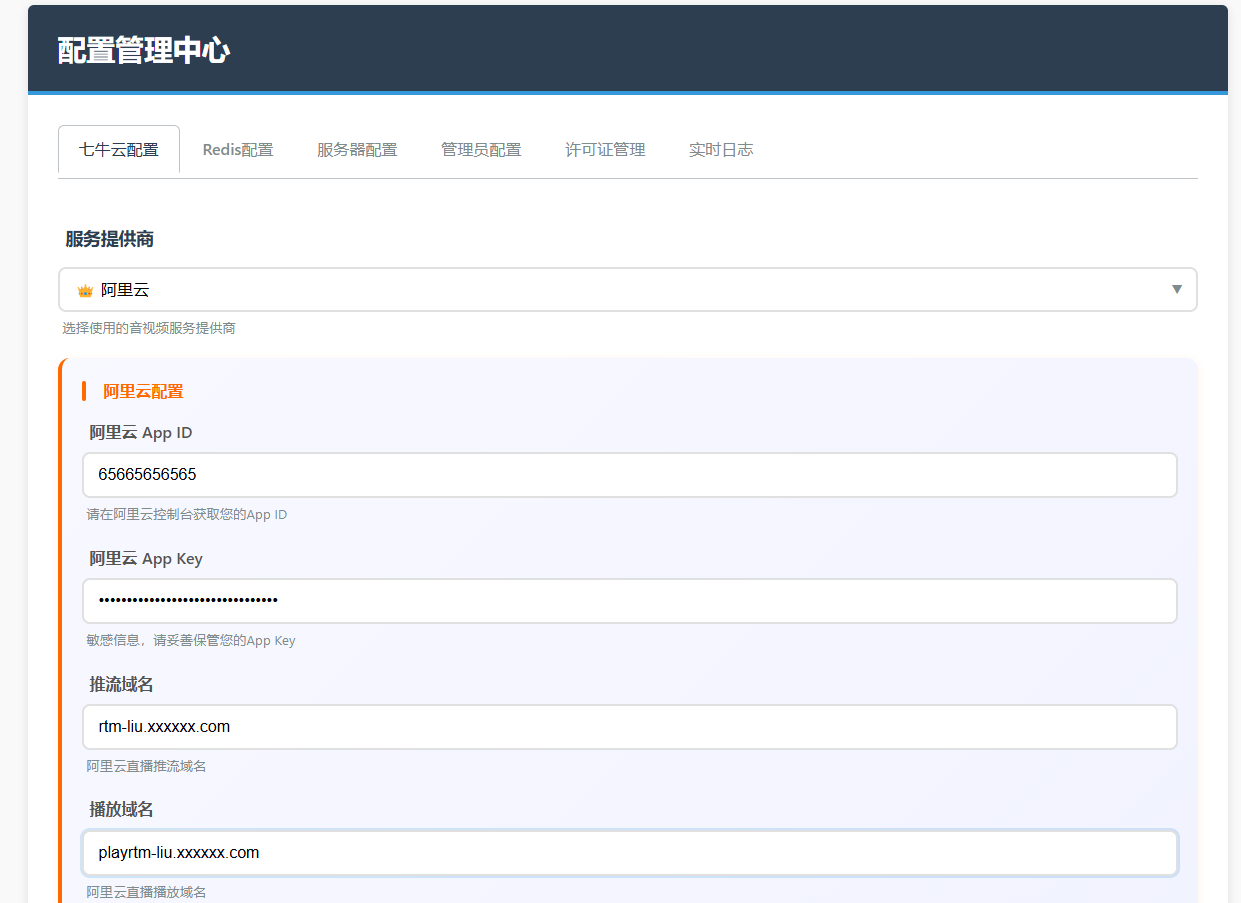The width and height of the screenshot is (1241, 903).
Task: Open the Redis配置 tab
Action: pos(238,150)
